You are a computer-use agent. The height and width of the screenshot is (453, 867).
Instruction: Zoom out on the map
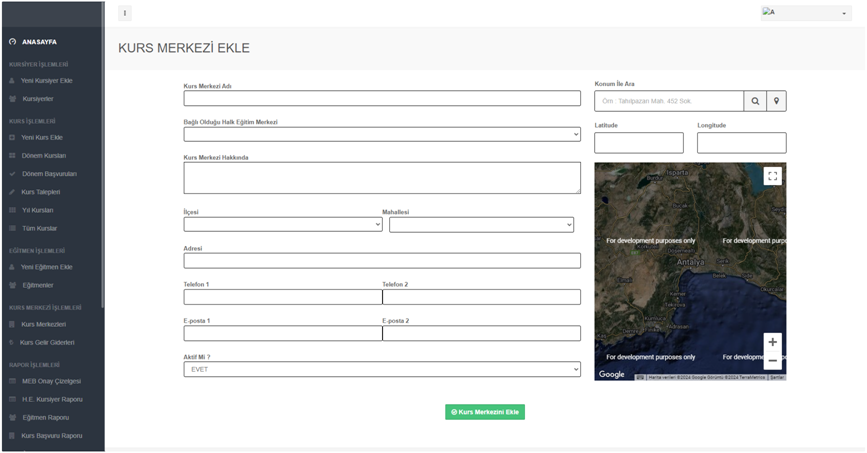772,360
